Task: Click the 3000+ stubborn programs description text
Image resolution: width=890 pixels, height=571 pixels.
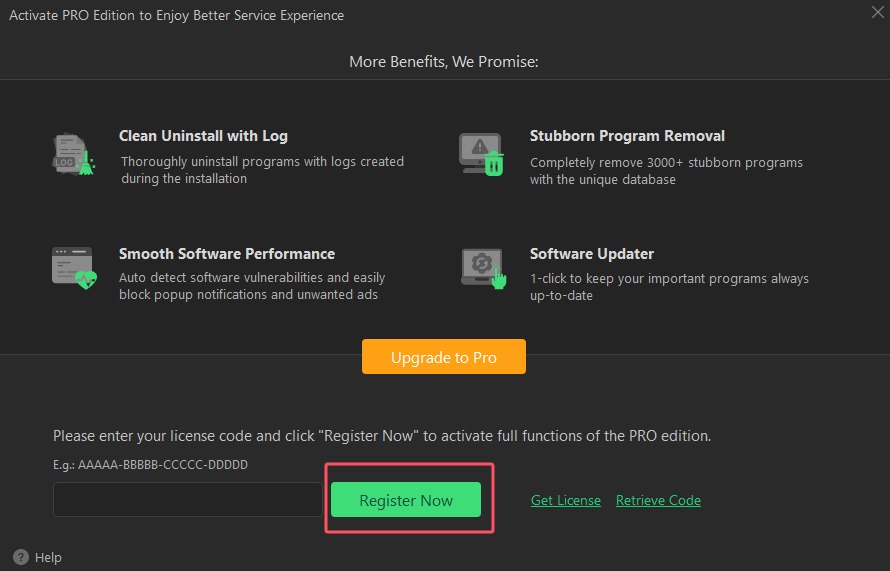Action: click(666, 171)
